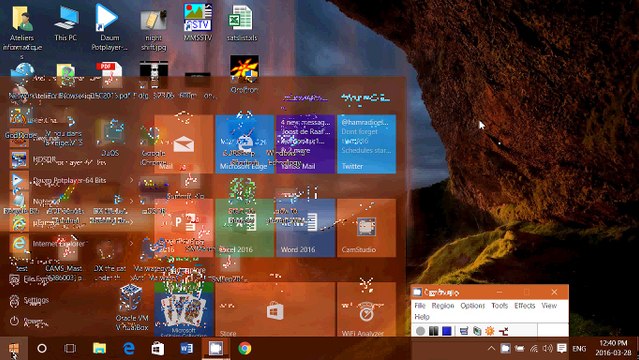Image resolution: width=639 pixels, height=360 pixels.
Task: Click CamStudio's blue Stop button
Action: (447, 331)
